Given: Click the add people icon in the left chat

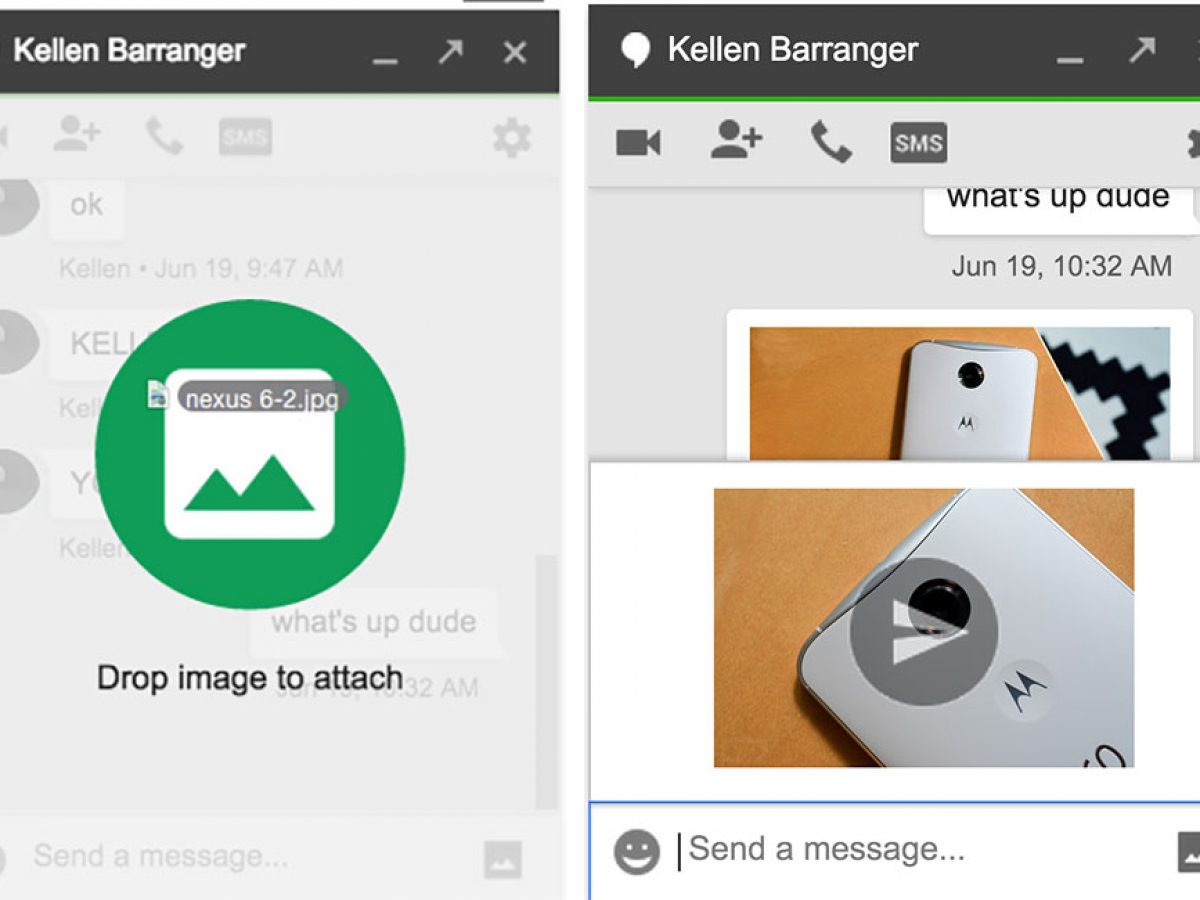Looking at the screenshot, I should tap(77, 137).
